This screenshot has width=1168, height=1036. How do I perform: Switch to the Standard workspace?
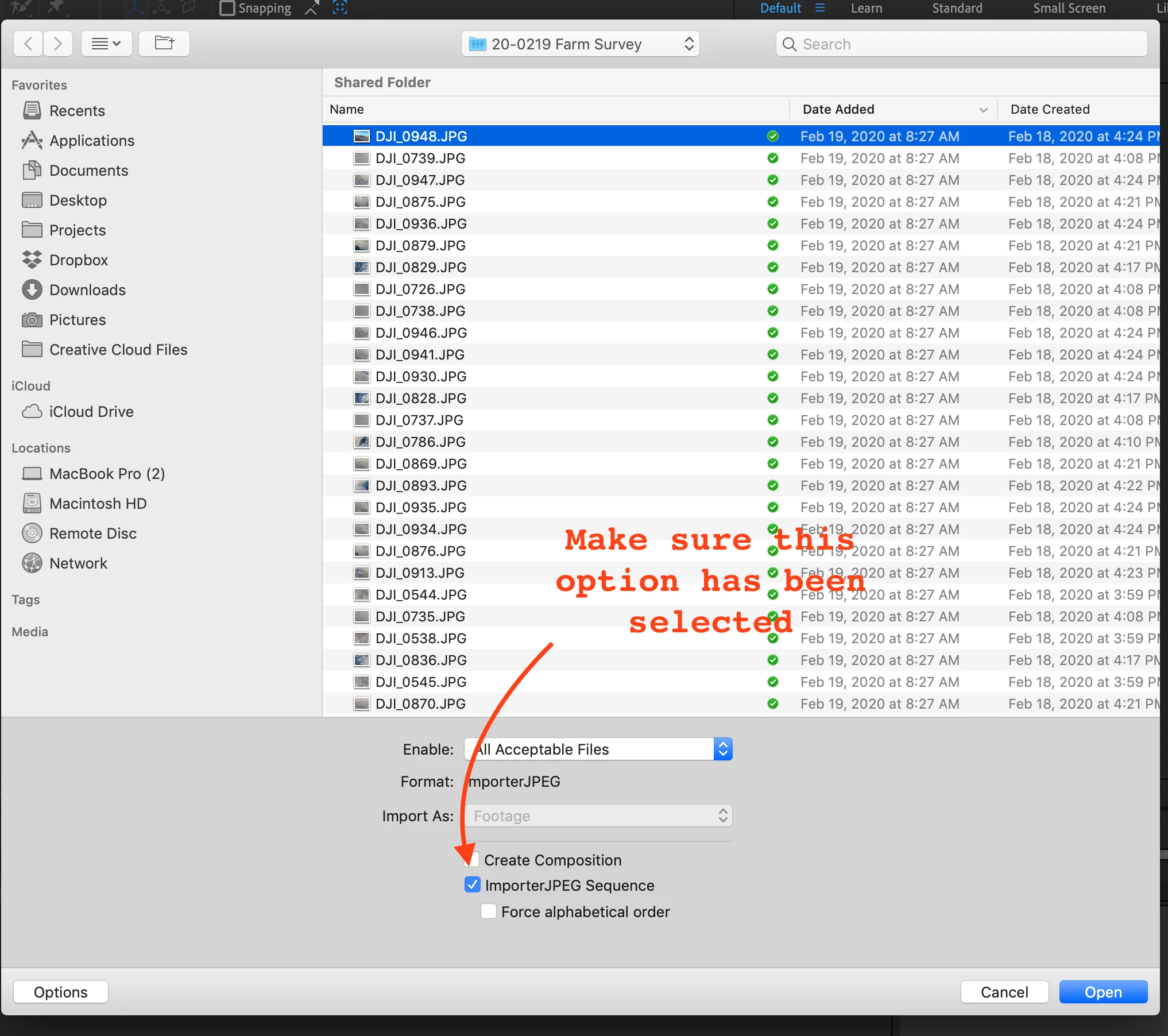pos(957,8)
